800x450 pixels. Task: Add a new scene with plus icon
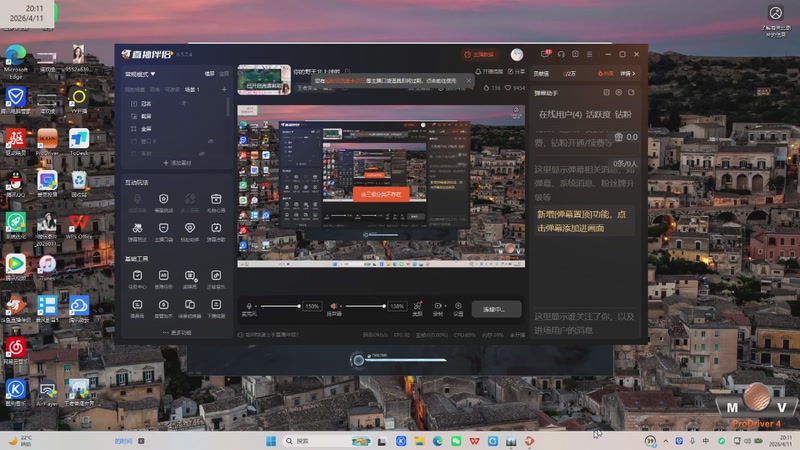(x=224, y=90)
